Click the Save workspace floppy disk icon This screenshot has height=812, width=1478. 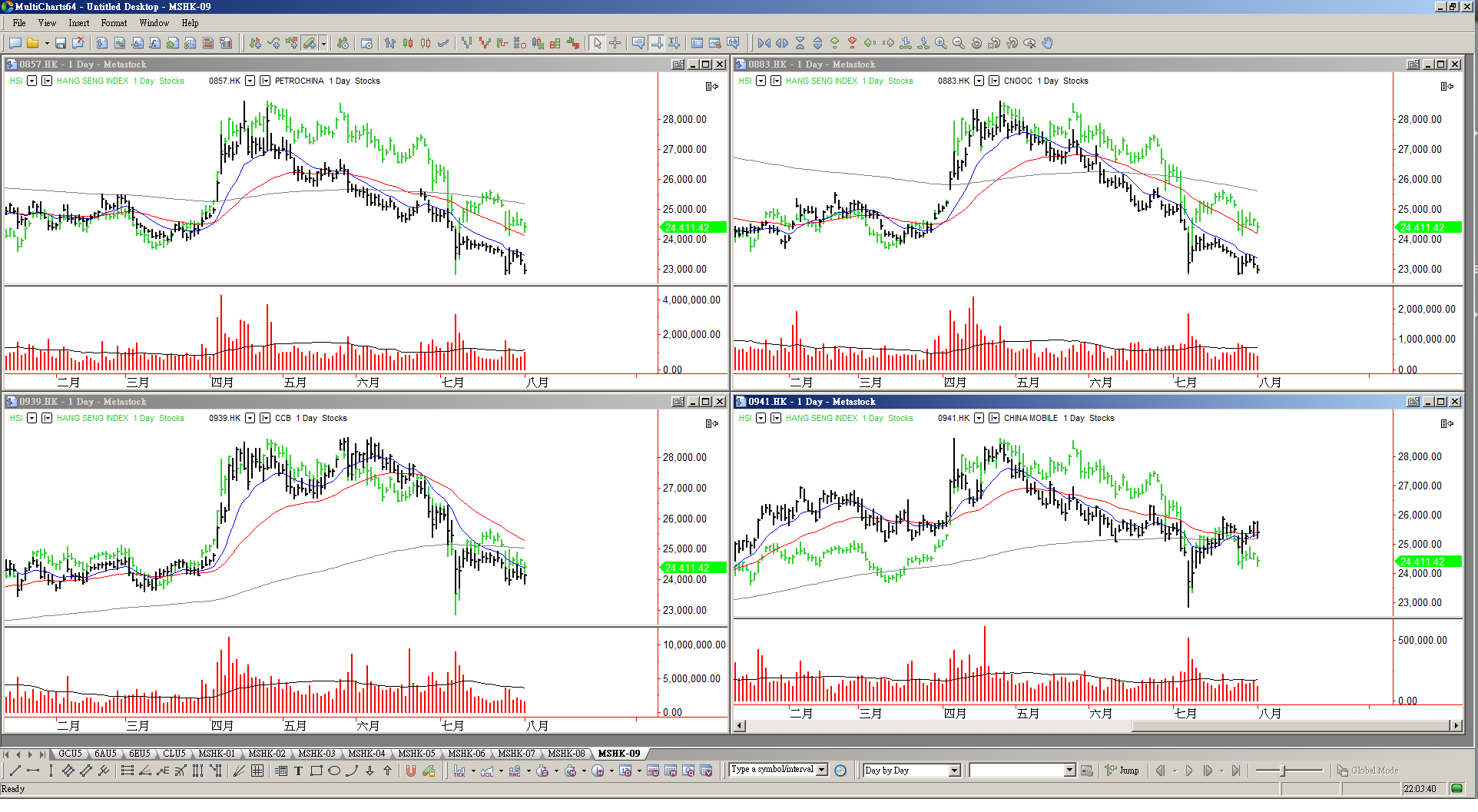(61, 43)
